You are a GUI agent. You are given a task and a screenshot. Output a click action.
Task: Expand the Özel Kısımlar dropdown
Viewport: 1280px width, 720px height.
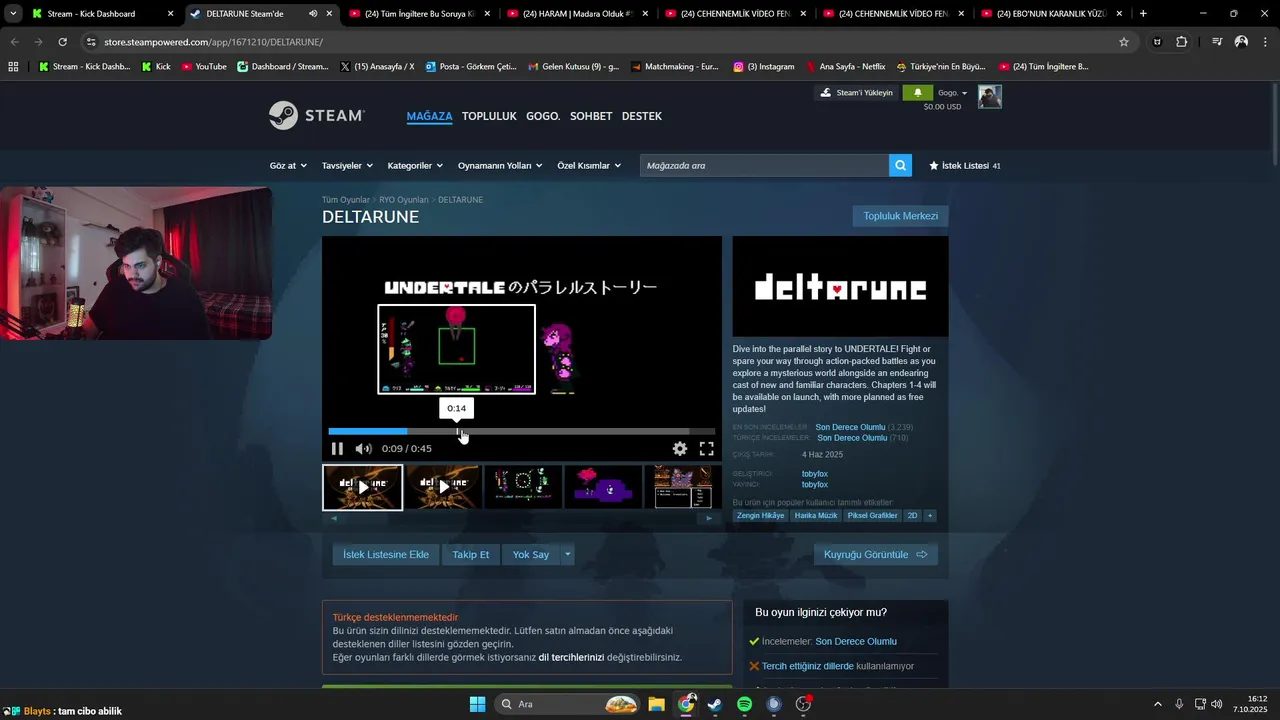click(x=589, y=165)
